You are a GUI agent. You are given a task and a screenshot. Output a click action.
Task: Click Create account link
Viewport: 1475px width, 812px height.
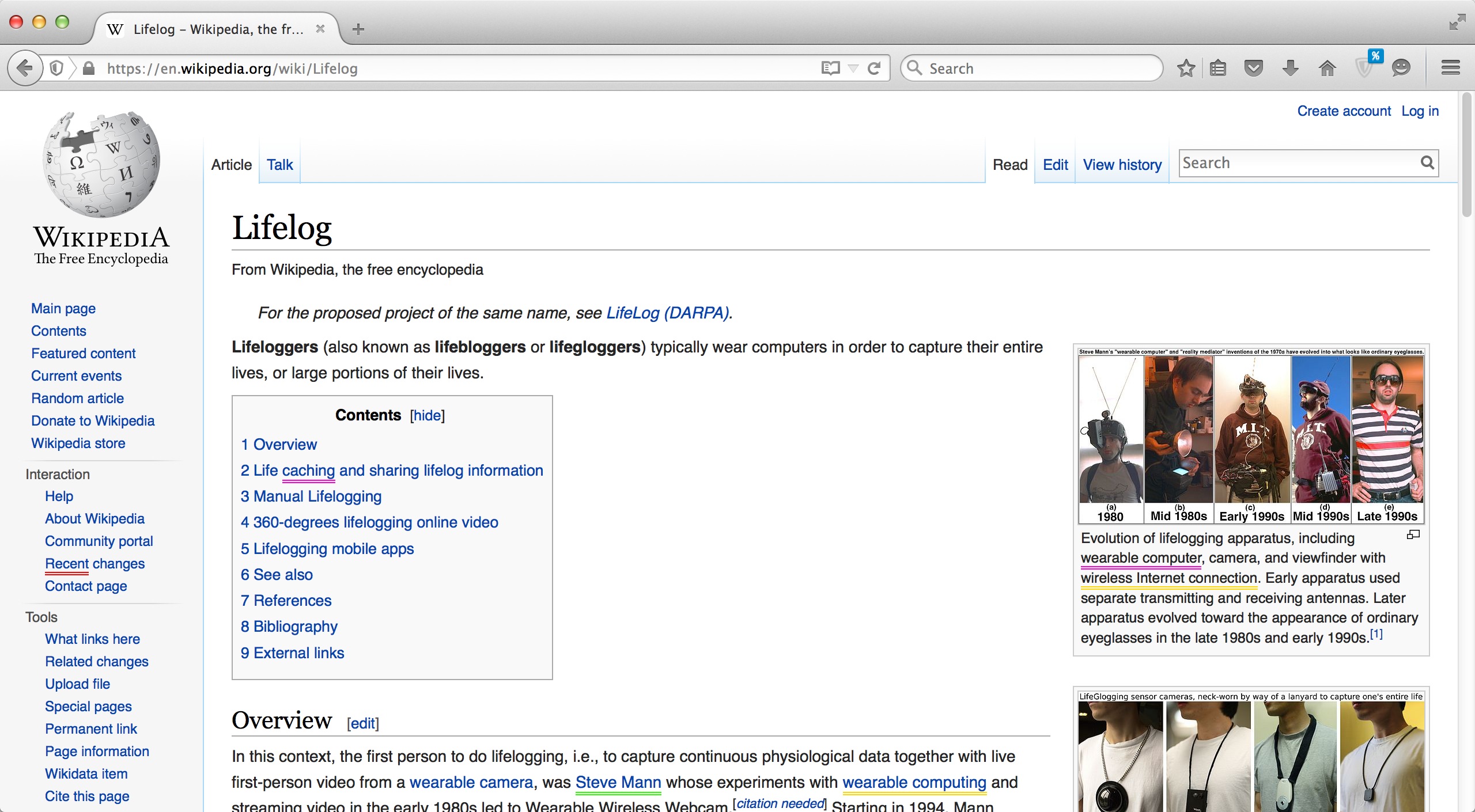coord(1344,111)
